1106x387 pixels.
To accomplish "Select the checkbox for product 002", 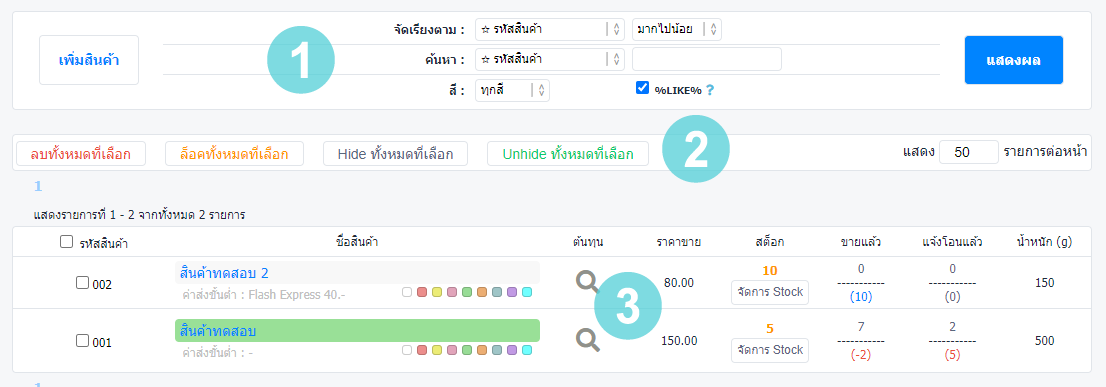I will tap(82, 283).
